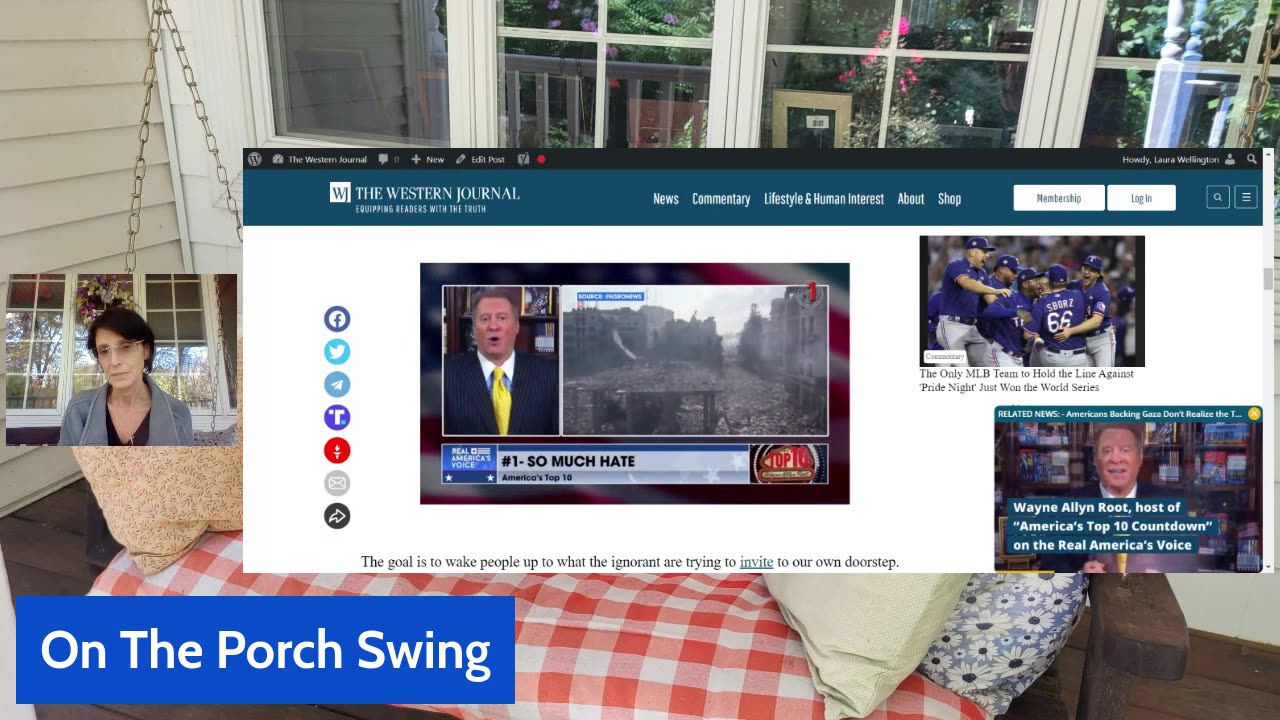
Task: Share article via the red share icon
Action: [x=337, y=450]
